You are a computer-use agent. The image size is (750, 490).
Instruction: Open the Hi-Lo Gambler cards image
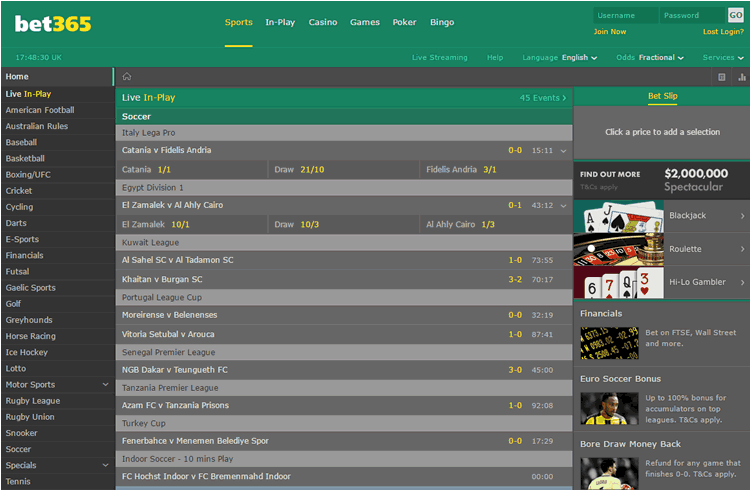tap(618, 282)
